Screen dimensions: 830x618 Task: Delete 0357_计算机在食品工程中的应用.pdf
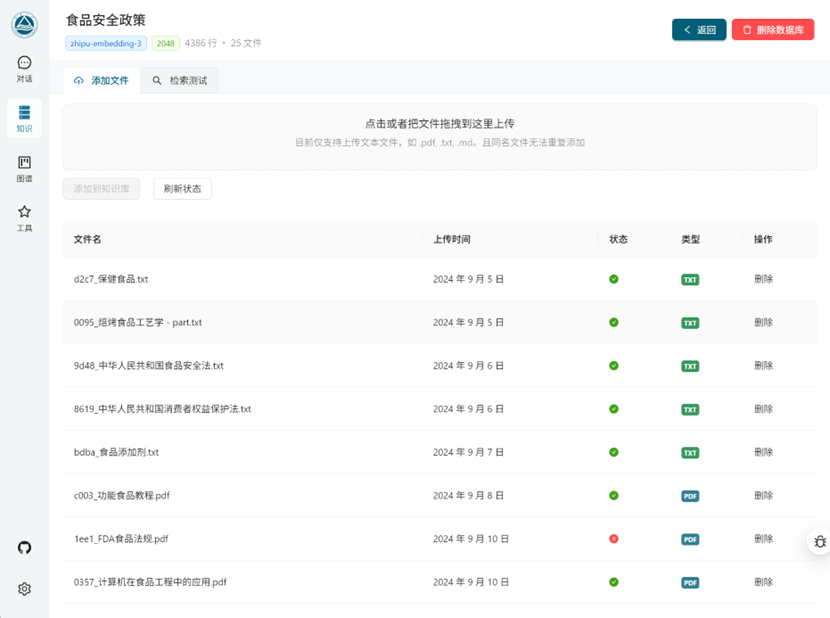763,582
